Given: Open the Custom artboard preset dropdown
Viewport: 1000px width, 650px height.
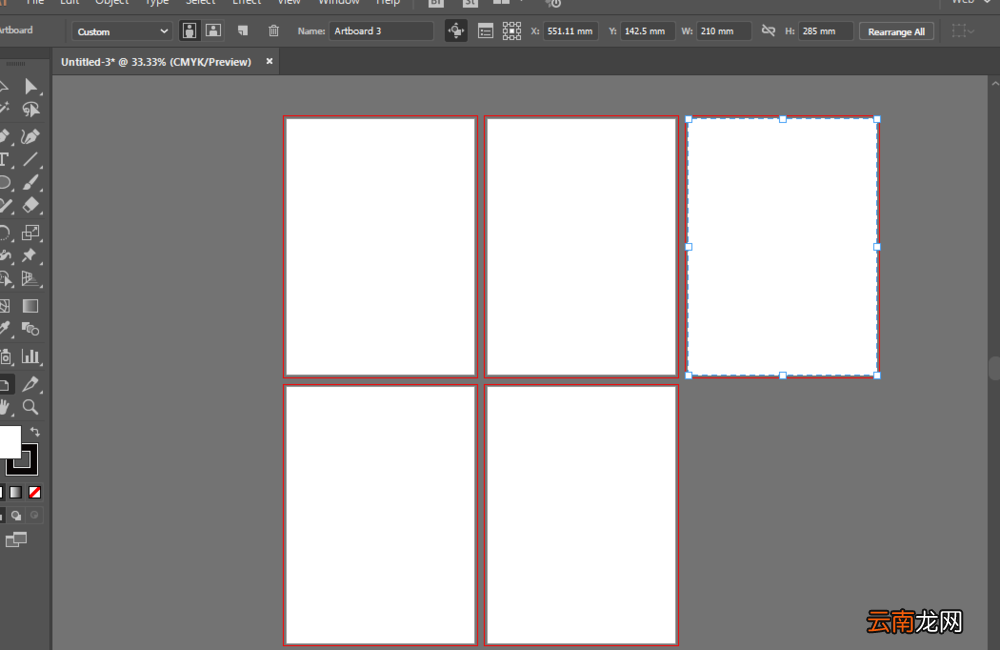Looking at the screenshot, I should pos(122,31).
